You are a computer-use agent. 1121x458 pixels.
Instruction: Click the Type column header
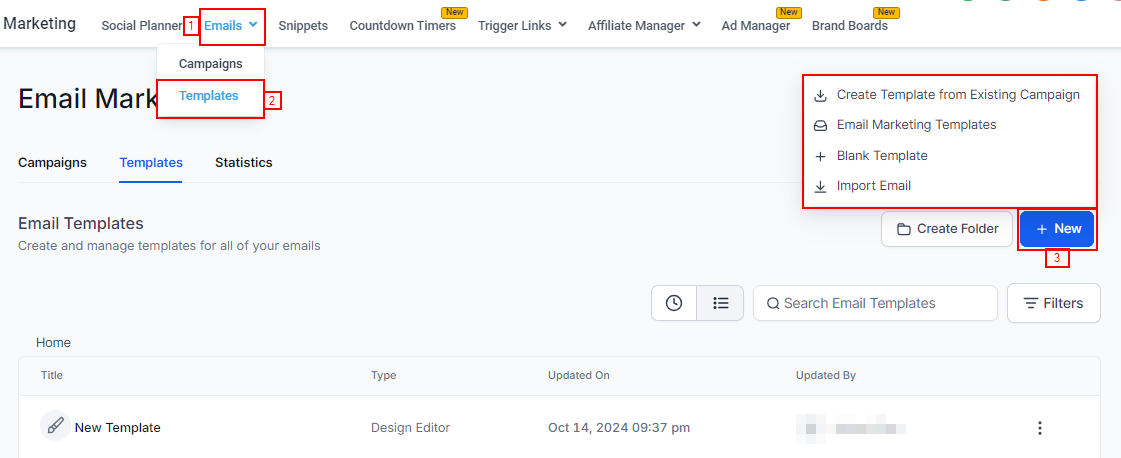tap(383, 375)
